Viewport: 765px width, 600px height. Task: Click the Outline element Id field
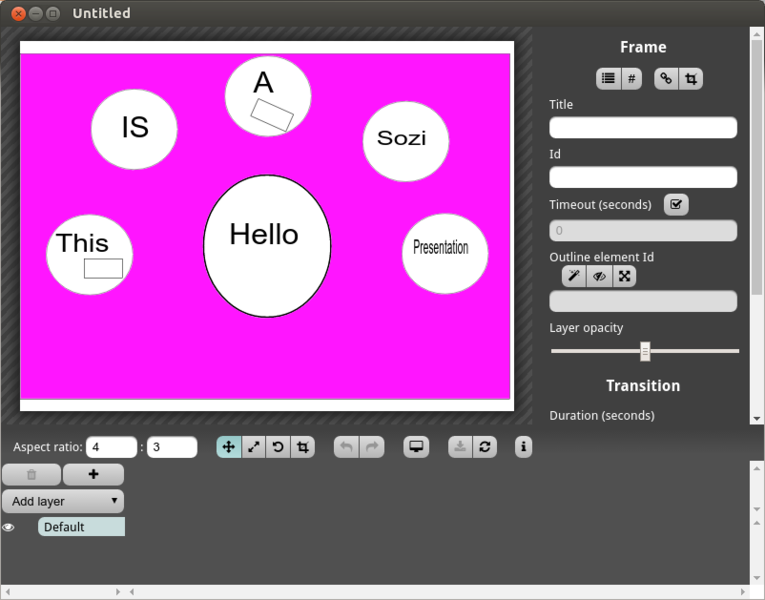point(643,301)
